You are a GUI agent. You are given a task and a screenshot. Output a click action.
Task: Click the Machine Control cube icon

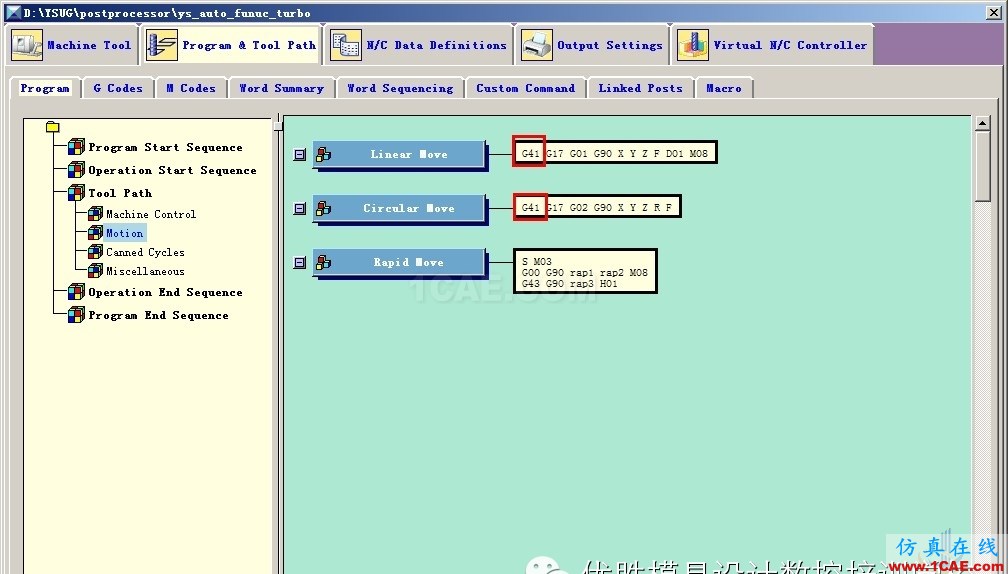(95, 214)
